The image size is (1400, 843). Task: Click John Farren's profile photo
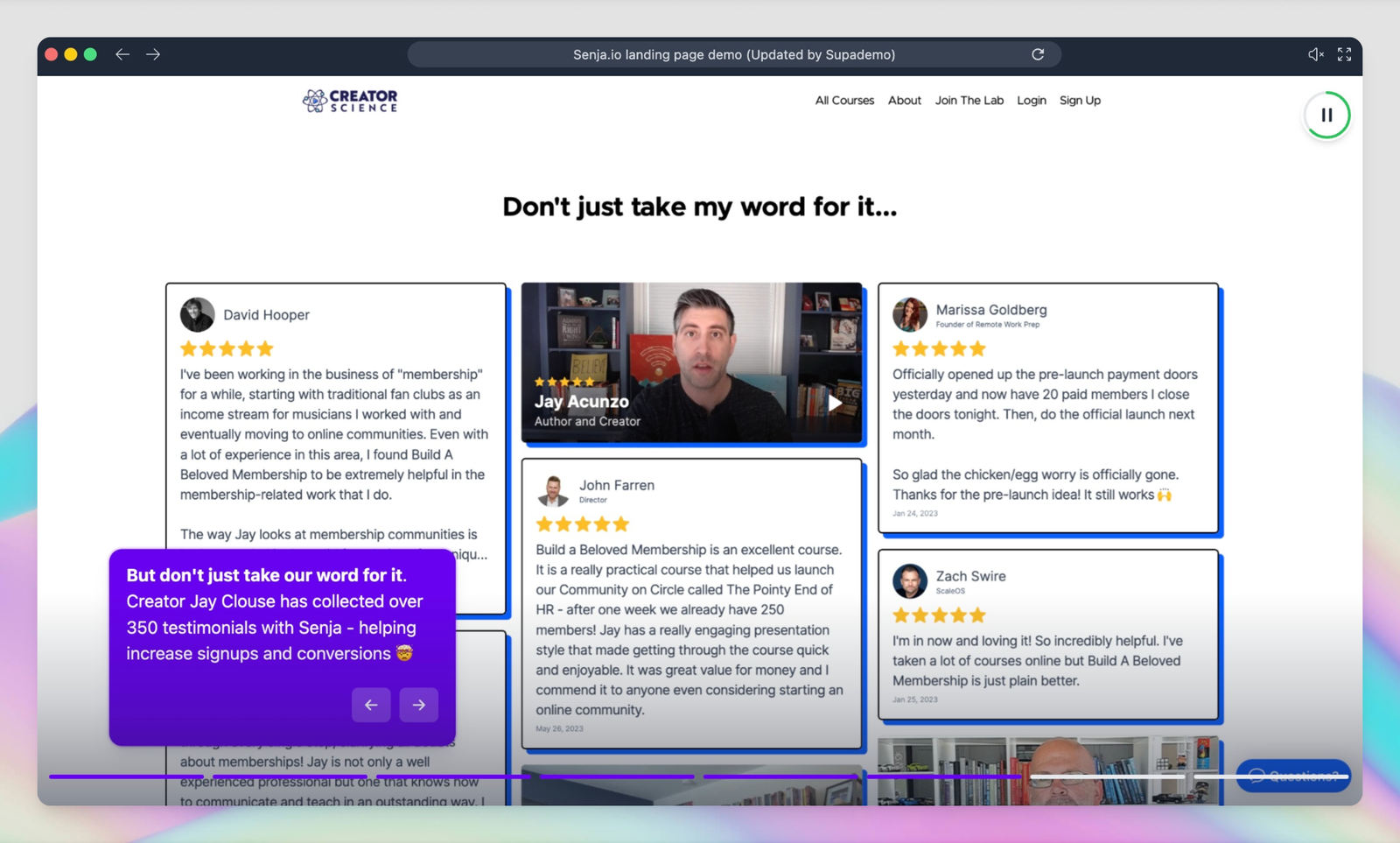552,490
